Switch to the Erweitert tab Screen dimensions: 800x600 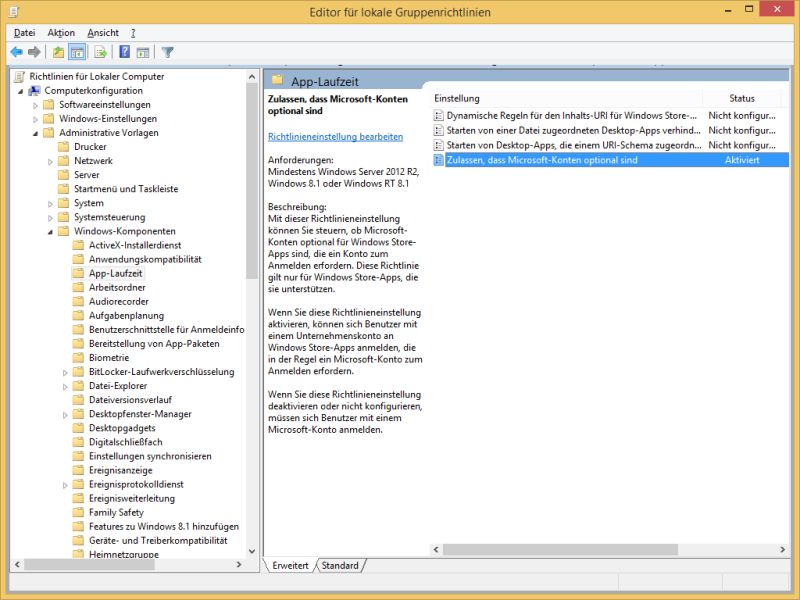point(290,565)
